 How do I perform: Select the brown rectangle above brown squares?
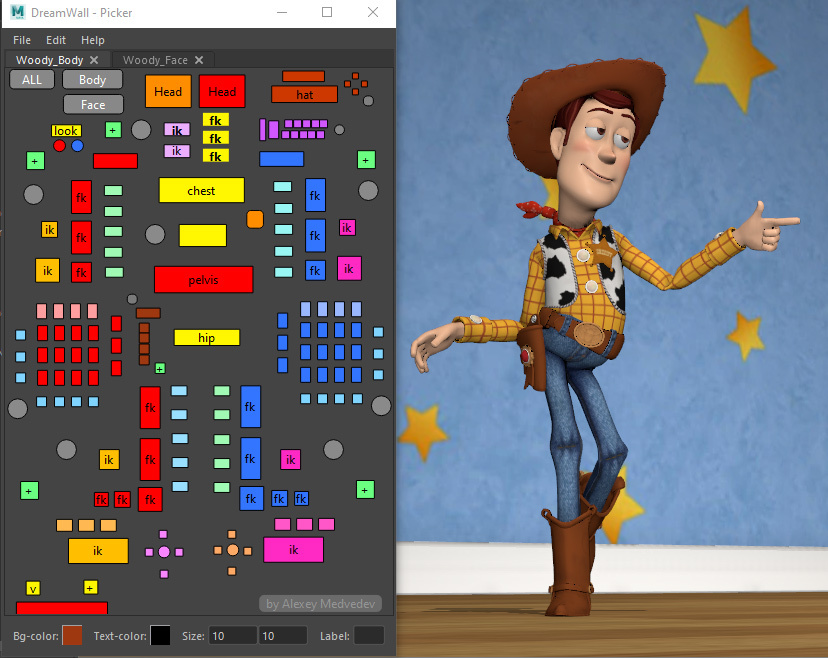tap(148, 313)
